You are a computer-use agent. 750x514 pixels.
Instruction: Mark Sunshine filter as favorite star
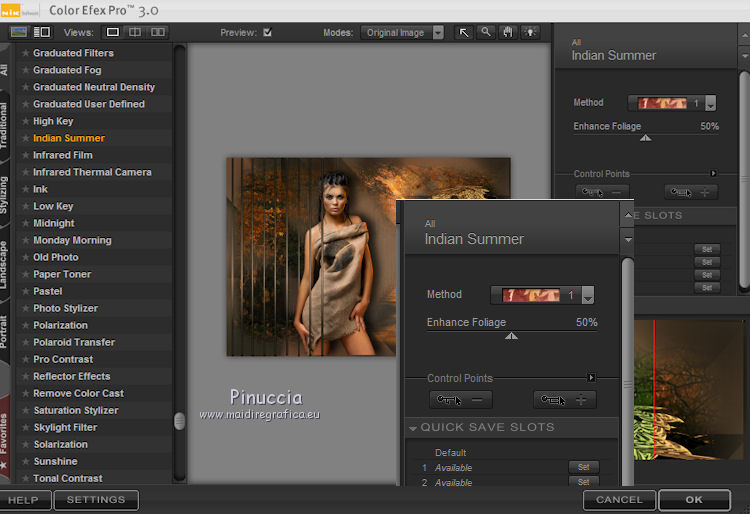coord(26,462)
